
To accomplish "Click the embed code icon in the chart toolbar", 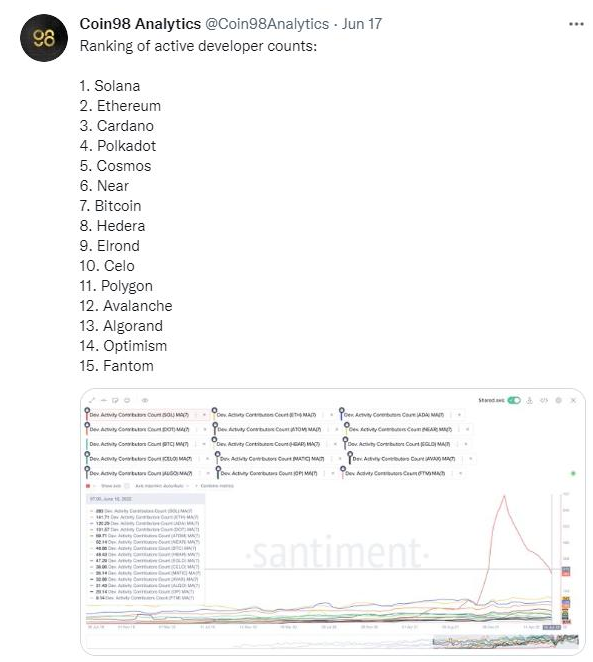I will tap(544, 400).
